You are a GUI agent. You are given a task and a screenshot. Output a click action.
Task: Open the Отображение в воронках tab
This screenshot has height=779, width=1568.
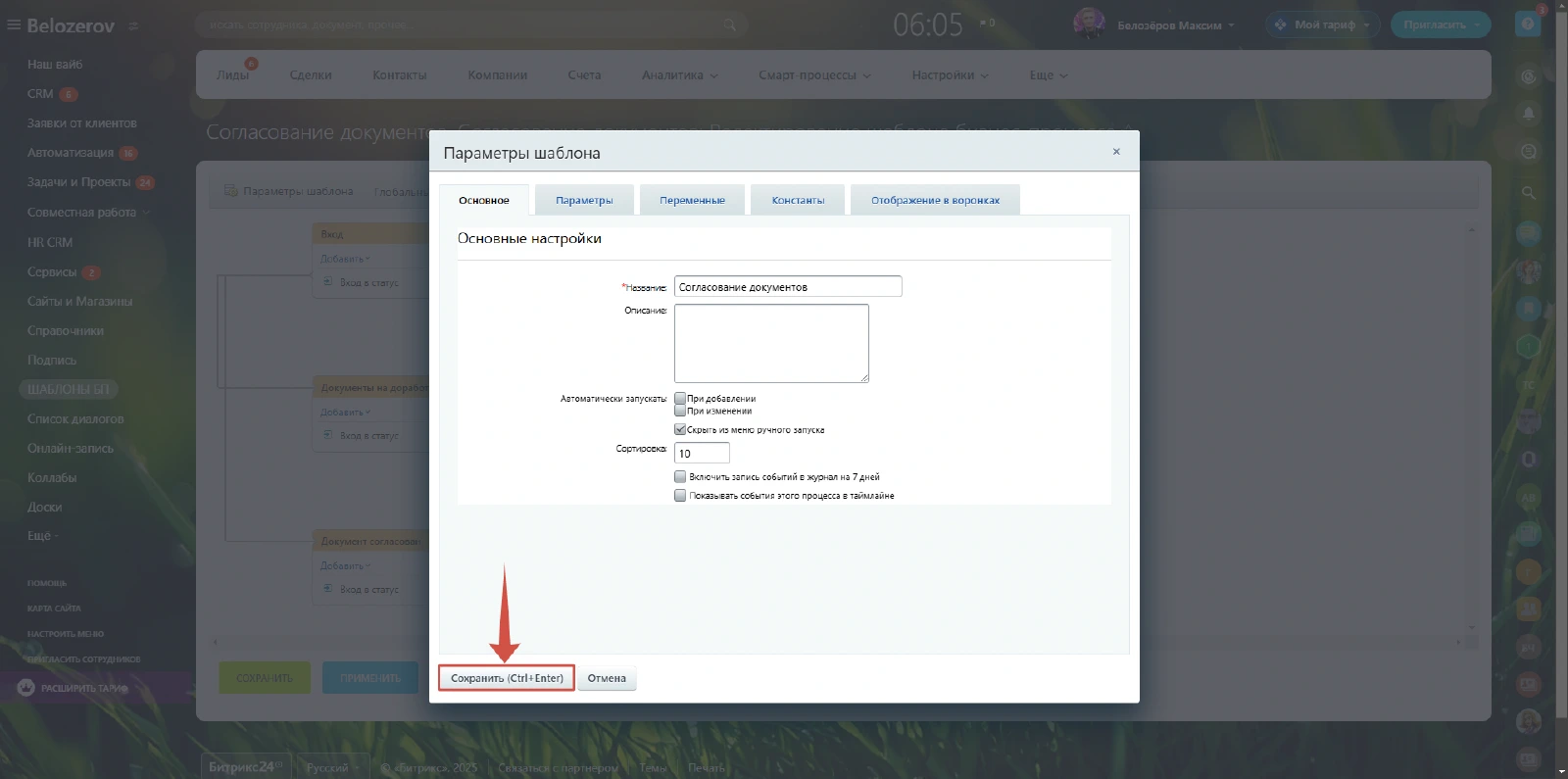click(935, 201)
